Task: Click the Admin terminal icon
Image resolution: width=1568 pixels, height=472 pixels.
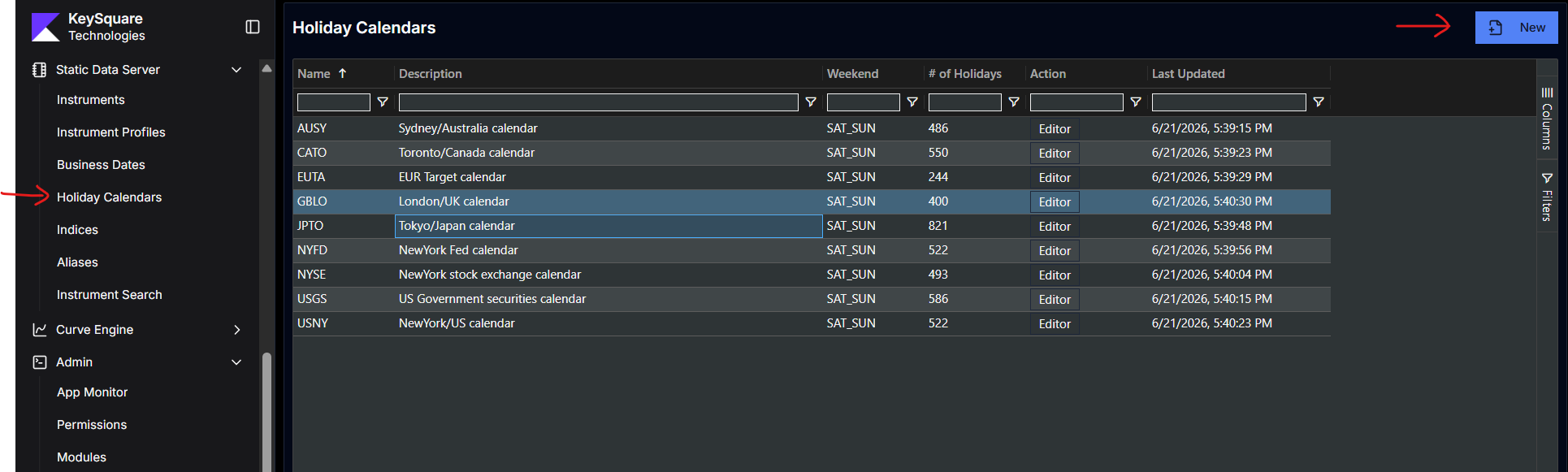Action: coord(39,362)
